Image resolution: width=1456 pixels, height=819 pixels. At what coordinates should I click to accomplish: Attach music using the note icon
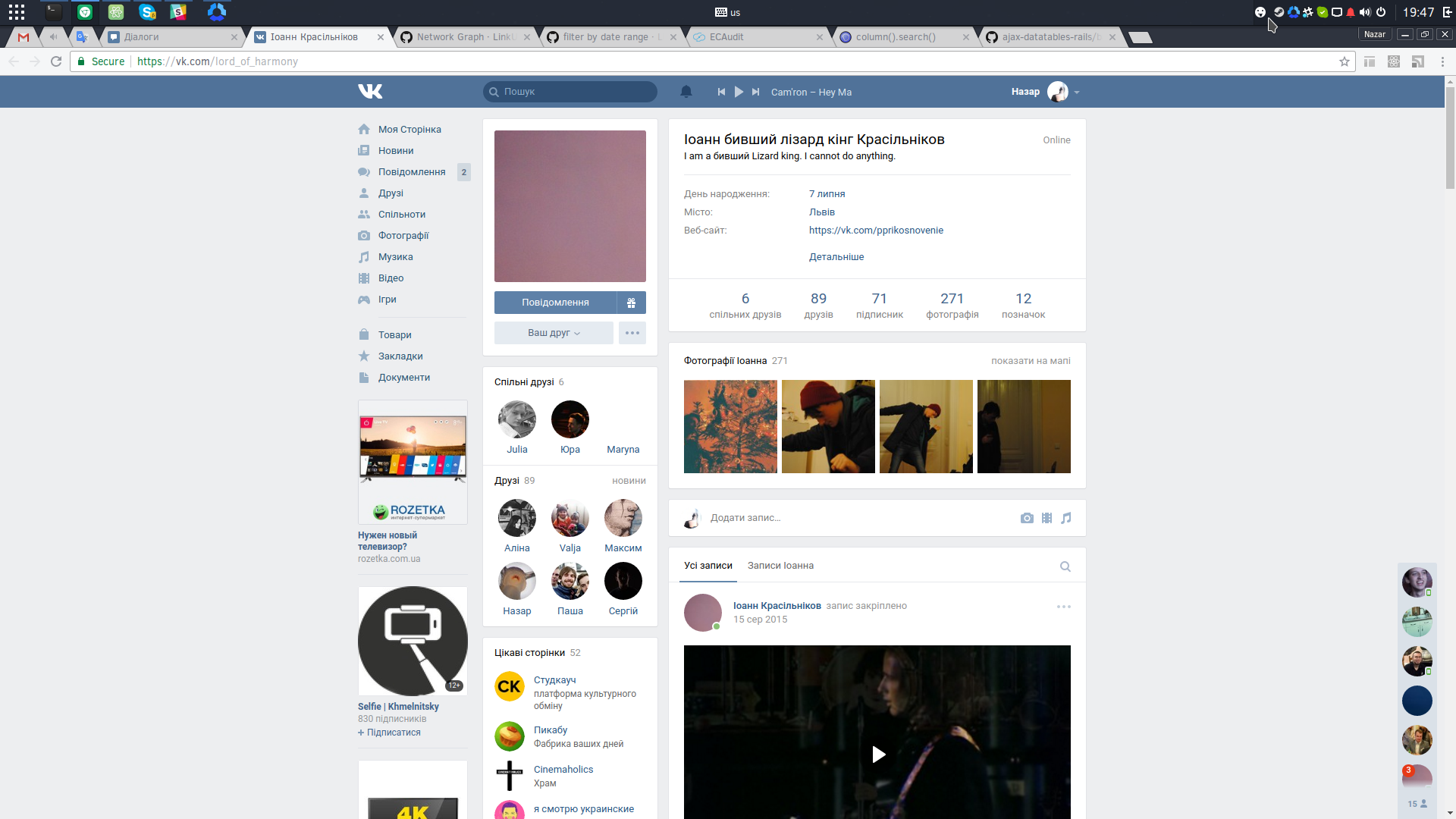[1066, 518]
